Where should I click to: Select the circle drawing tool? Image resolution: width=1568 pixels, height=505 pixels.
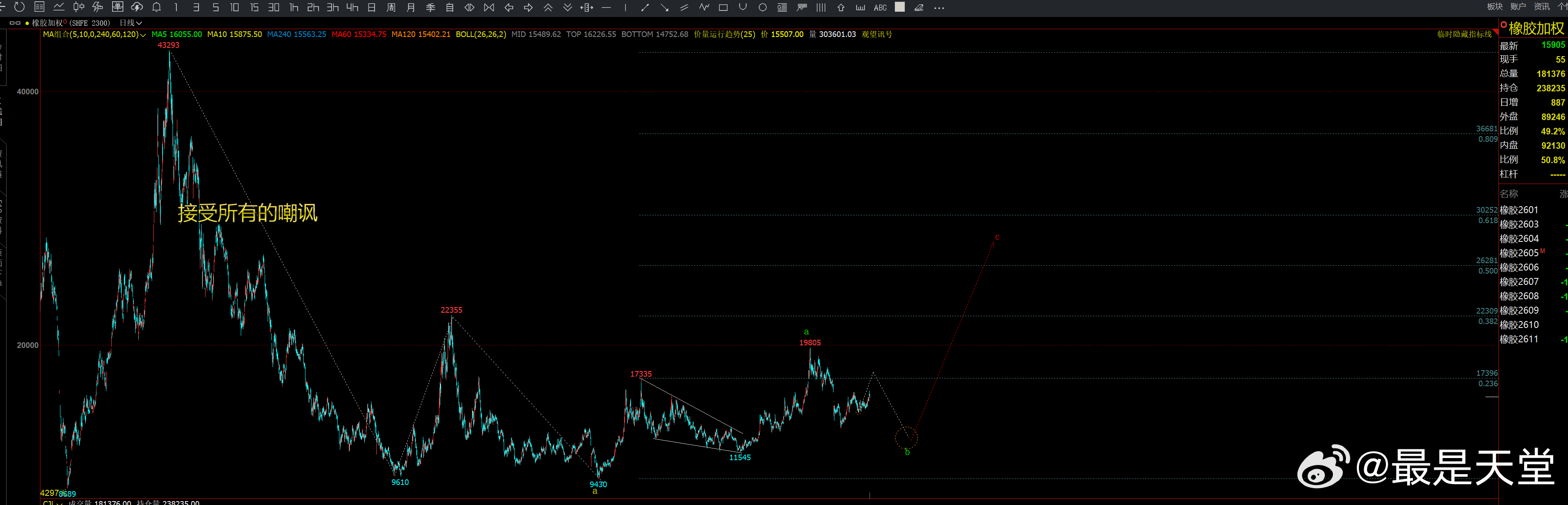pos(762,8)
